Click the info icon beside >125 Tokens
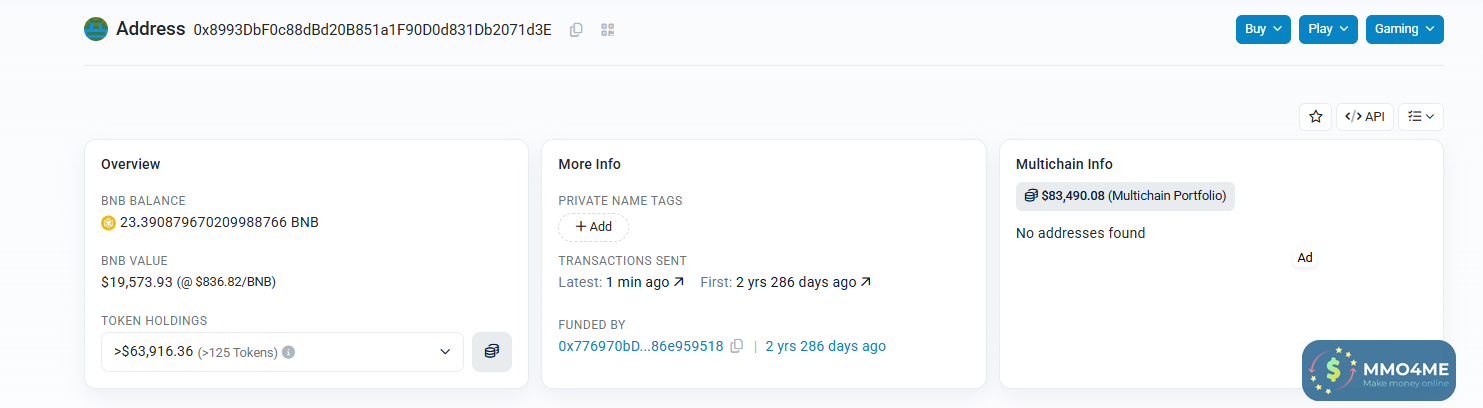Screen dimensions: 1483x408 [x=288, y=352]
